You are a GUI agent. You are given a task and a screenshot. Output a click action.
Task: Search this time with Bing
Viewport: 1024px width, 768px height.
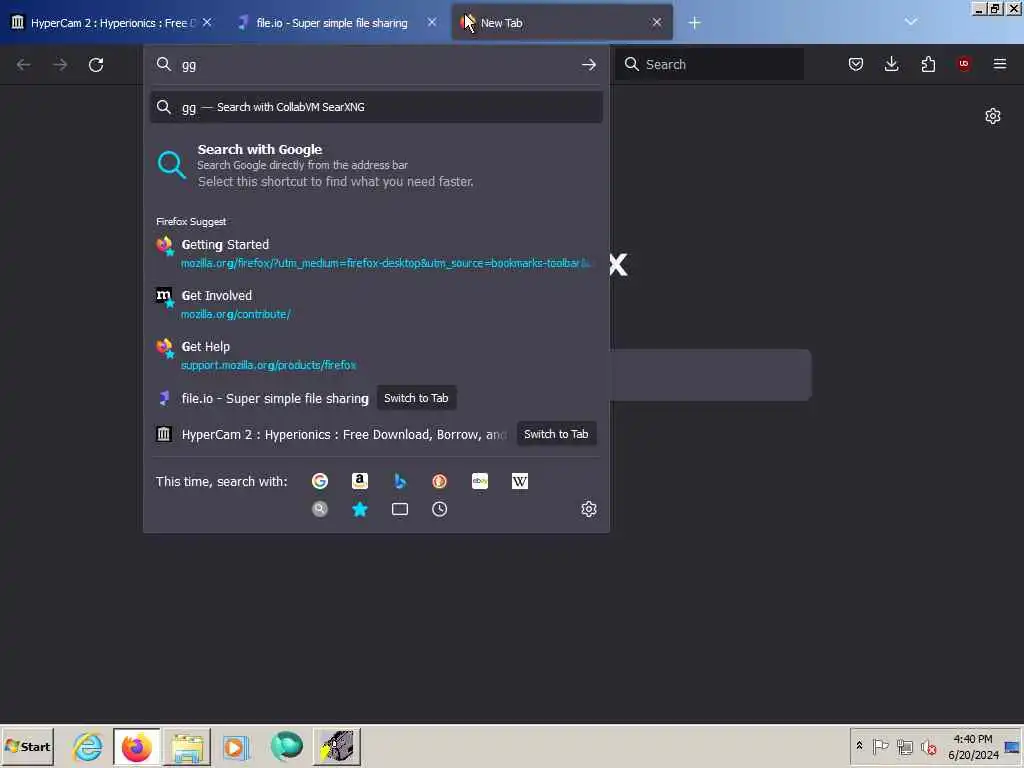tap(400, 481)
